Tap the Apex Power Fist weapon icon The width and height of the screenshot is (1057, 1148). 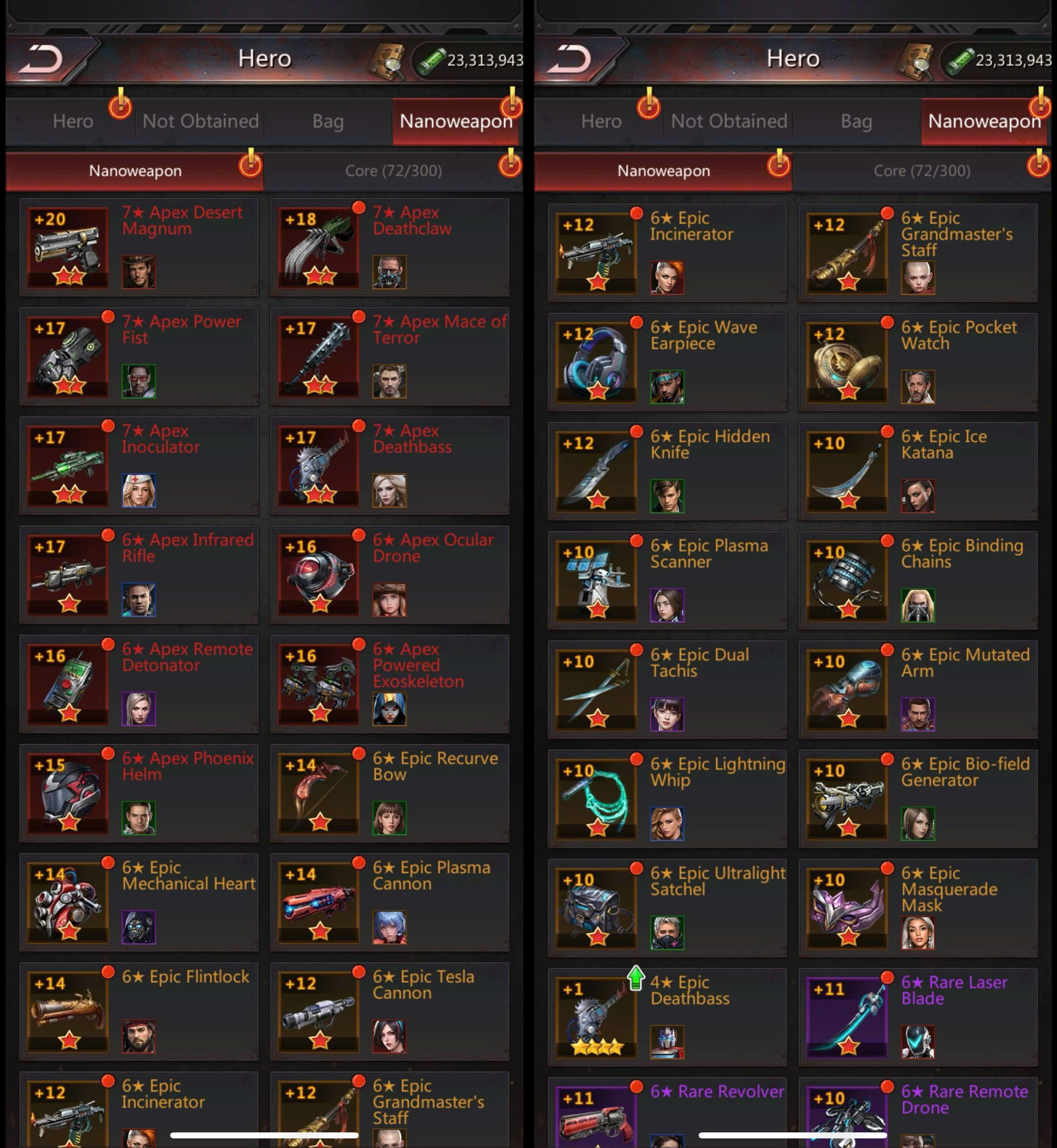pos(68,356)
